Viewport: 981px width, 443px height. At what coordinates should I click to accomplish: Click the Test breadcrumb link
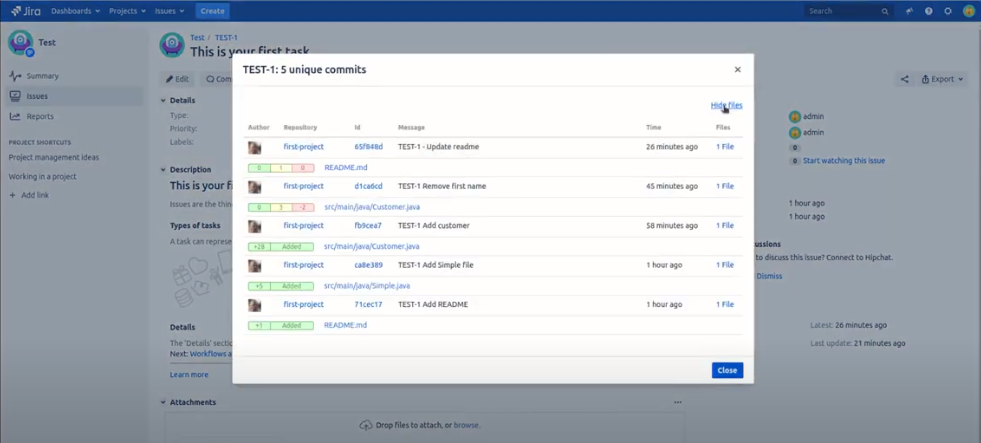[x=197, y=38]
